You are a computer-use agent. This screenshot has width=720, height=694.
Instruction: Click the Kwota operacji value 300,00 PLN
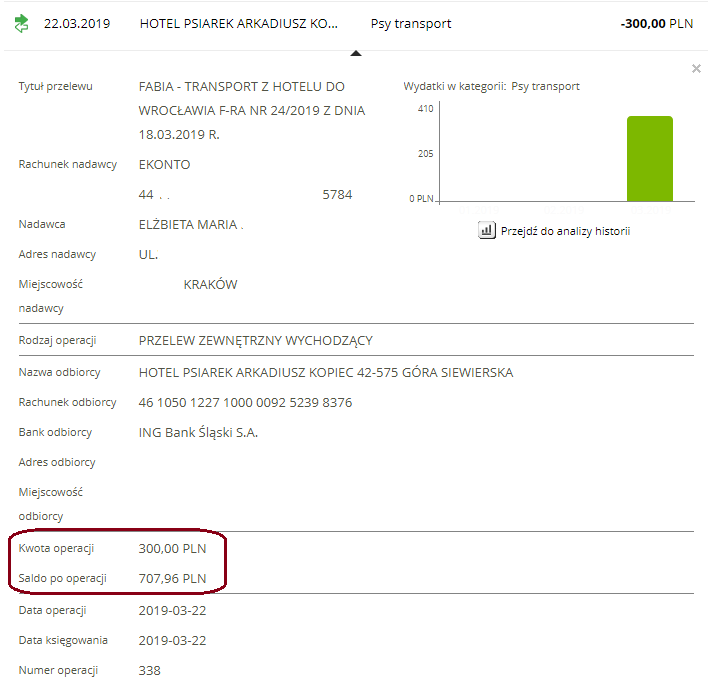pyautogui.click(x=172, y=549)
